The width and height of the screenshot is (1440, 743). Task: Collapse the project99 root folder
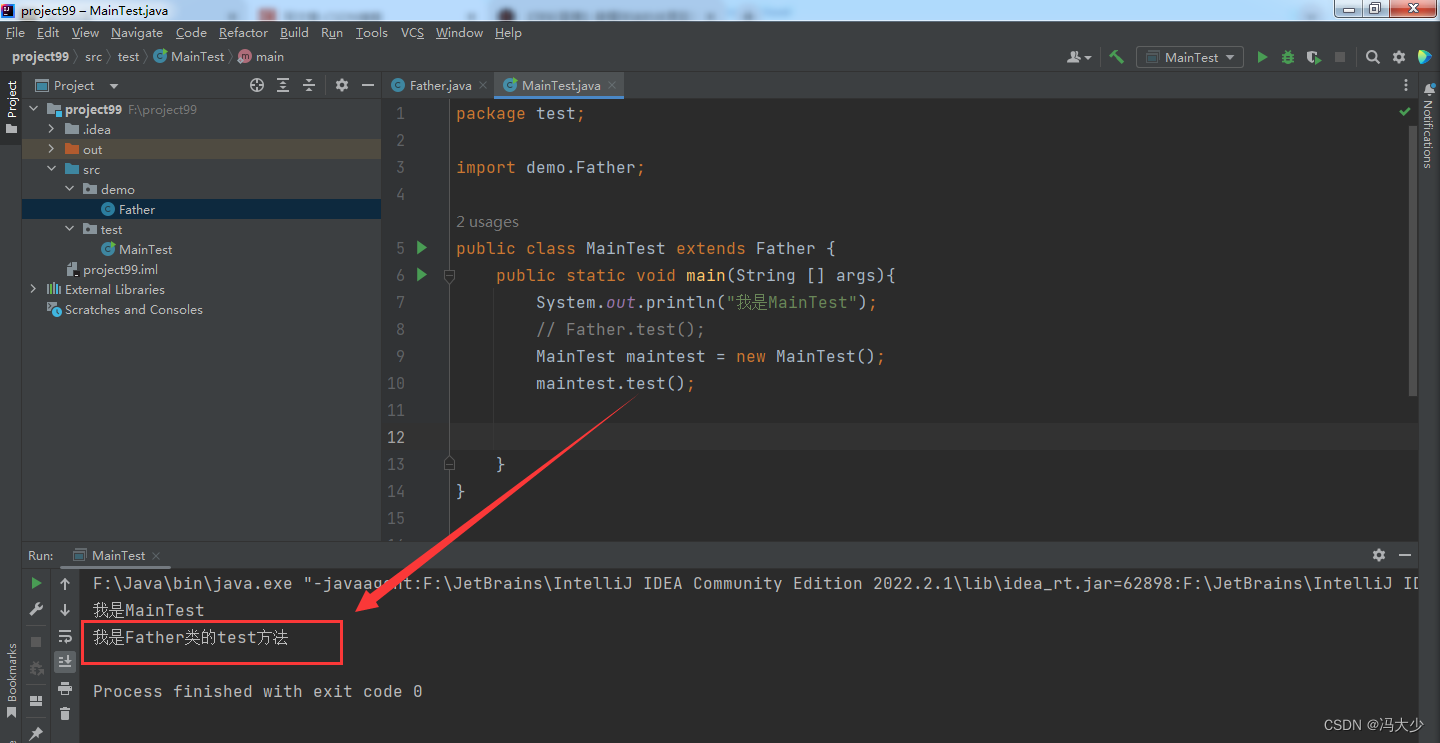pos(33,109)
